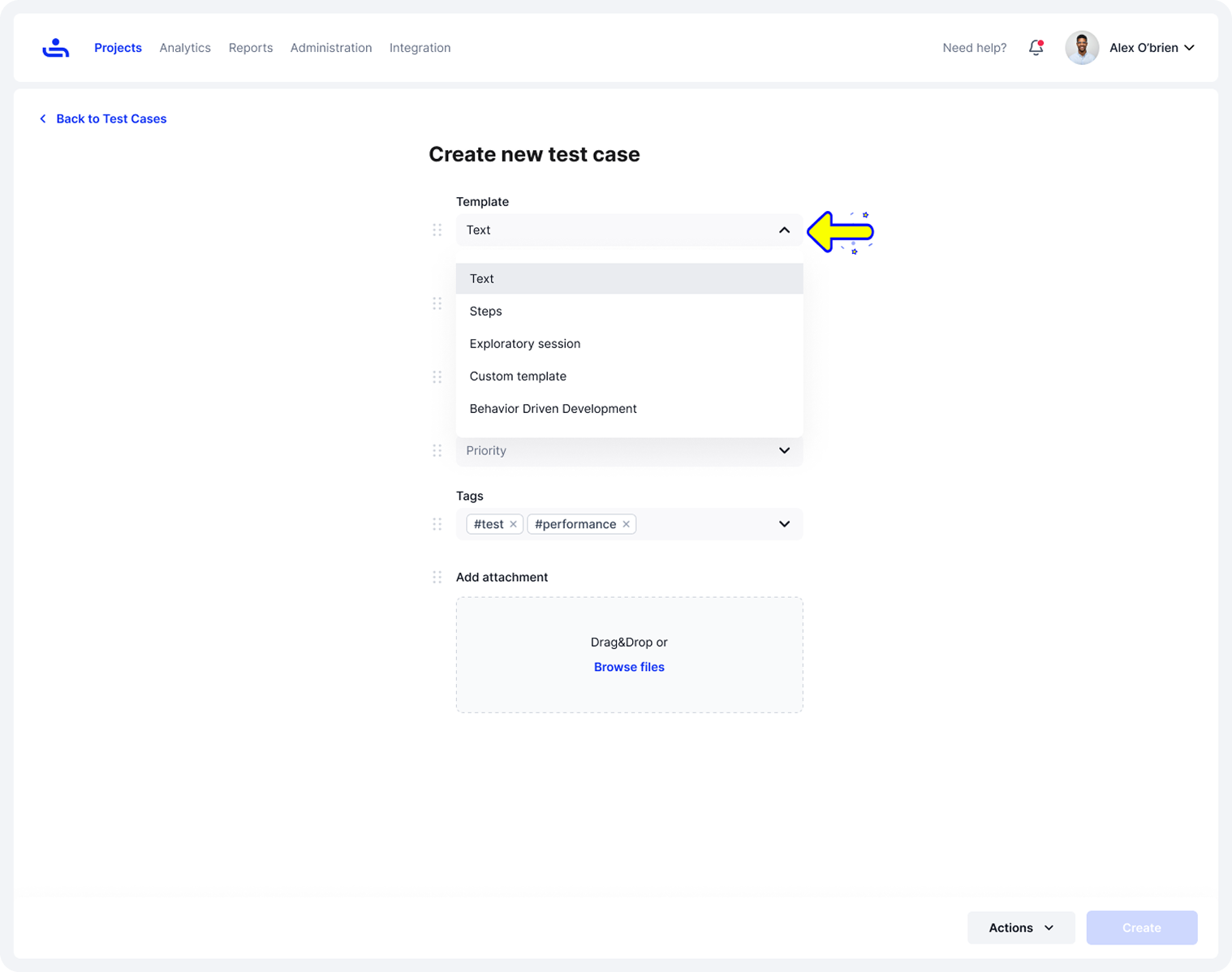Go to the Projects tab
The image size is (1232, 972).
[118, 48]
